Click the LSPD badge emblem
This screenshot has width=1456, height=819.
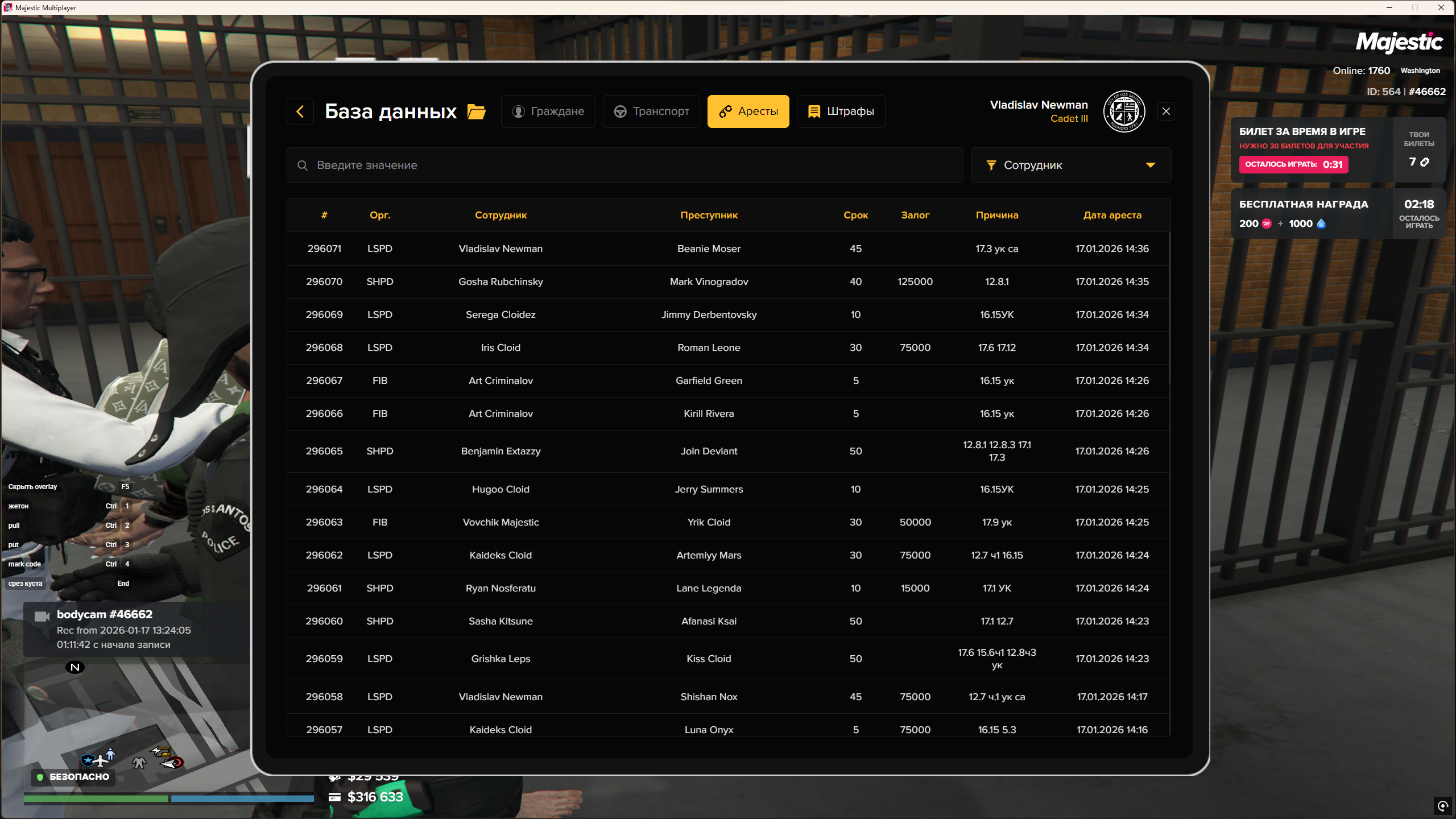click(1124, 111)
